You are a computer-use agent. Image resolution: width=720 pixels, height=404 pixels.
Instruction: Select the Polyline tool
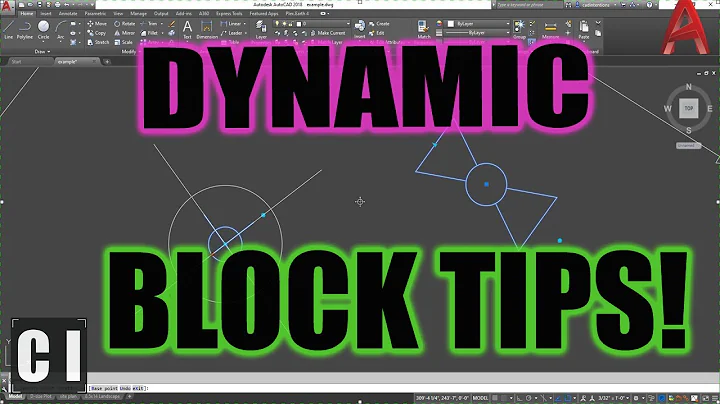[25, 30]
